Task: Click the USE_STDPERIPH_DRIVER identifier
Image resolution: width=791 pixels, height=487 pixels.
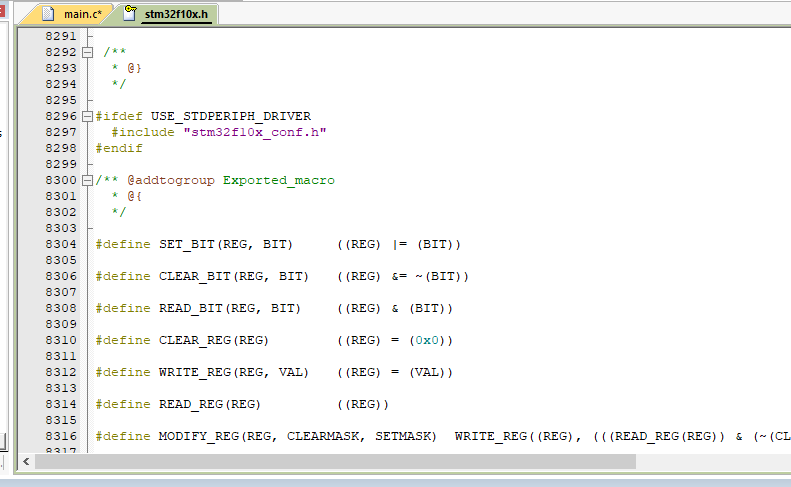Action: [x=231, y=116]
